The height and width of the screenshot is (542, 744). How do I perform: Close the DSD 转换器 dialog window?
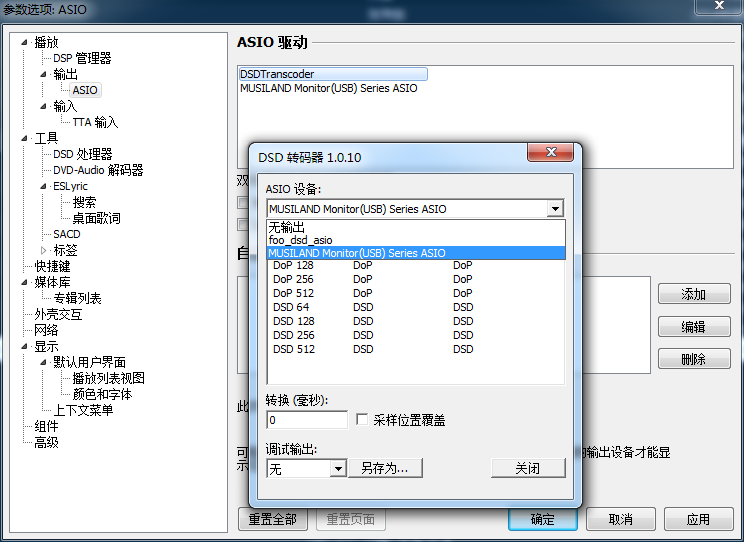coord(552,155)
